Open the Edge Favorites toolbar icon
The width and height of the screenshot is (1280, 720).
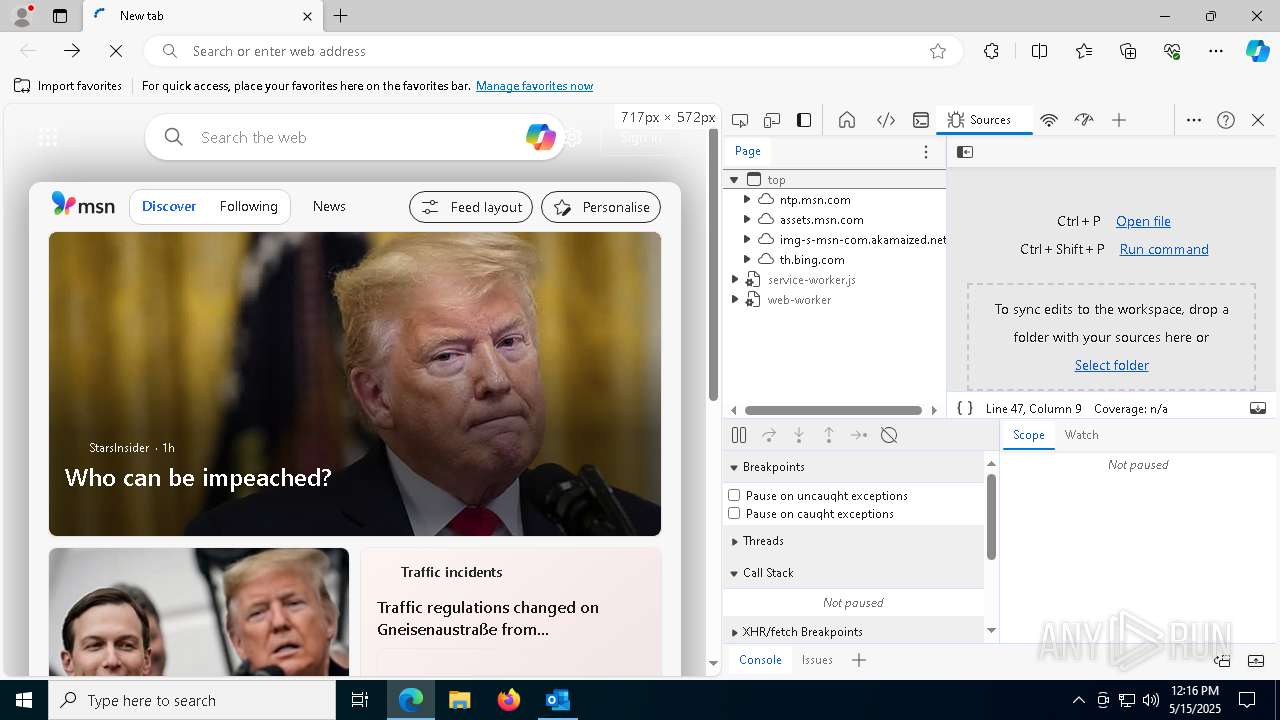click(x=1084, y=51)
